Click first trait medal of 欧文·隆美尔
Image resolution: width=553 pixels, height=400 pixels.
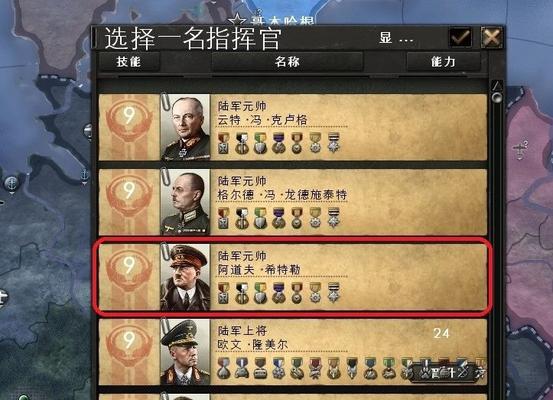(x=224, y=368)
